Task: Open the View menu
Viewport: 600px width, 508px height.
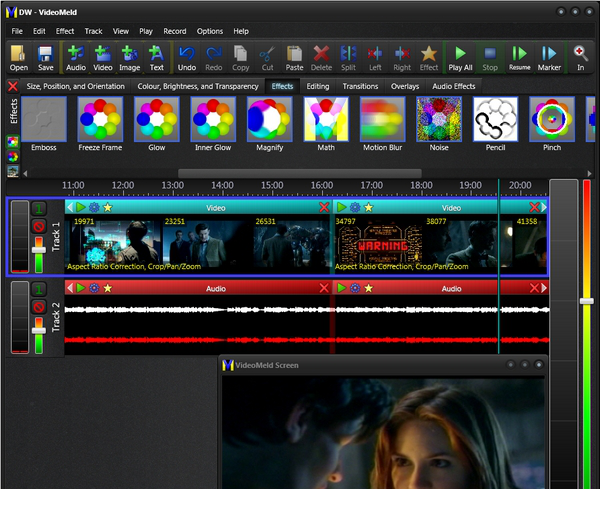Action: pos(121,31)
